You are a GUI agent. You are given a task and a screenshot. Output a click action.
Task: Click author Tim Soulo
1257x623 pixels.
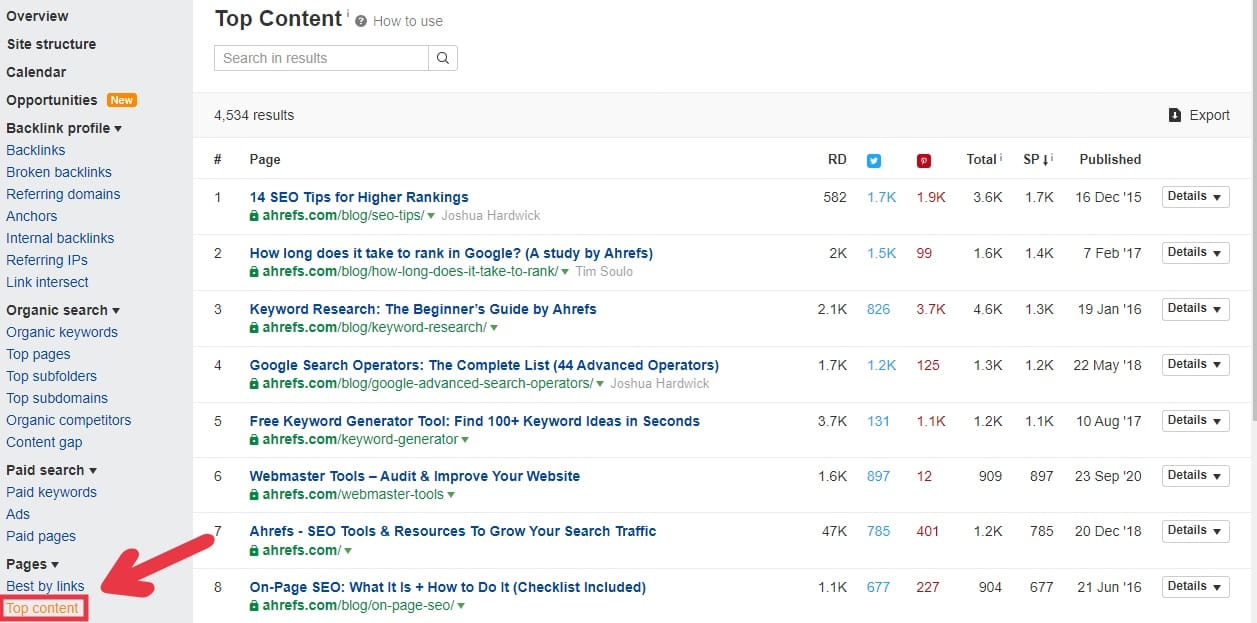click(x=604, y=272)
